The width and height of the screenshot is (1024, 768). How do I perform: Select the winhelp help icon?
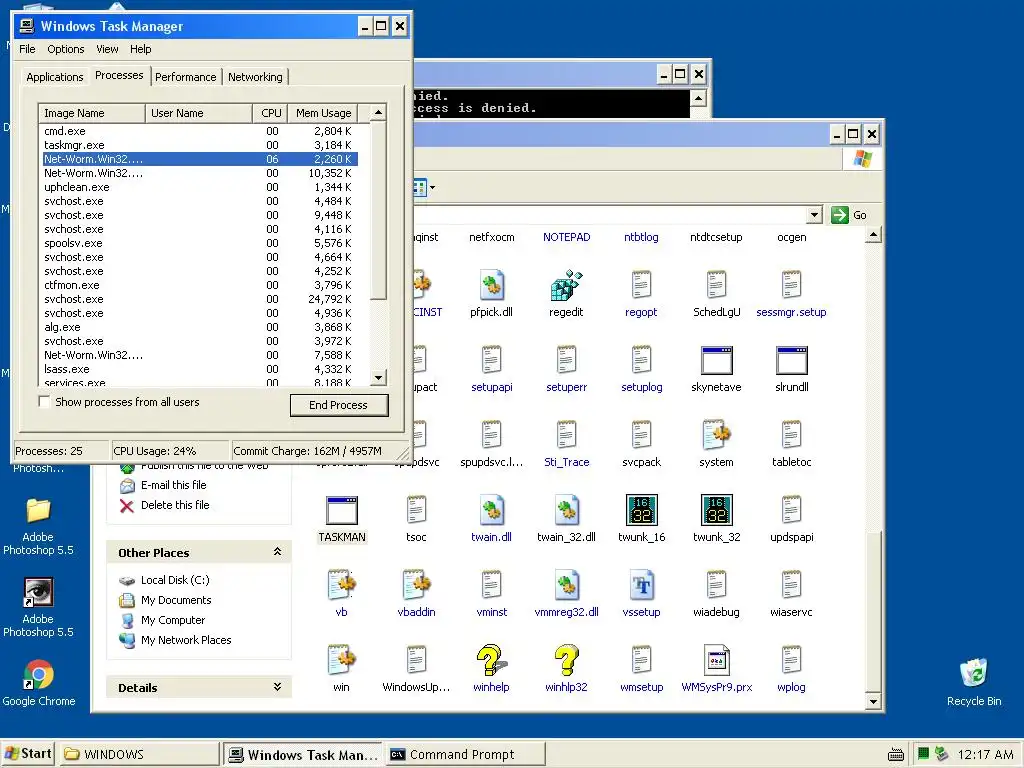[x=492, y=661]
